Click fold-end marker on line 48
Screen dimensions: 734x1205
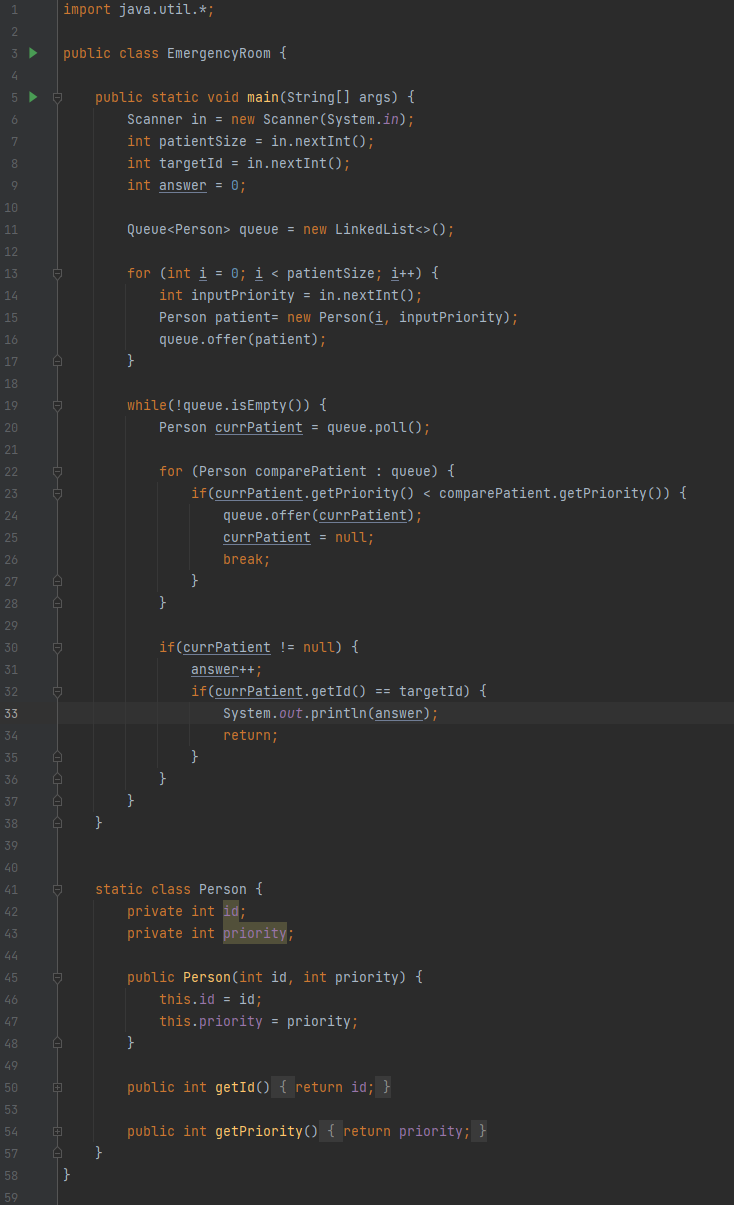point(57,1043)
